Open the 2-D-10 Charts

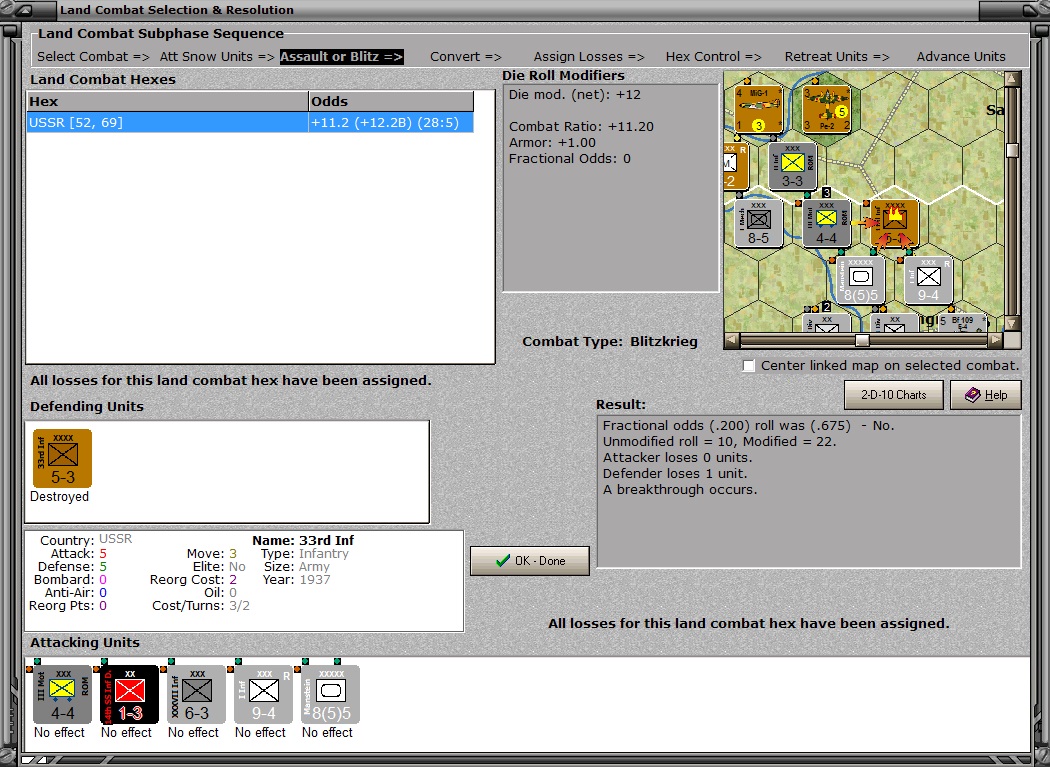(893, 395)
